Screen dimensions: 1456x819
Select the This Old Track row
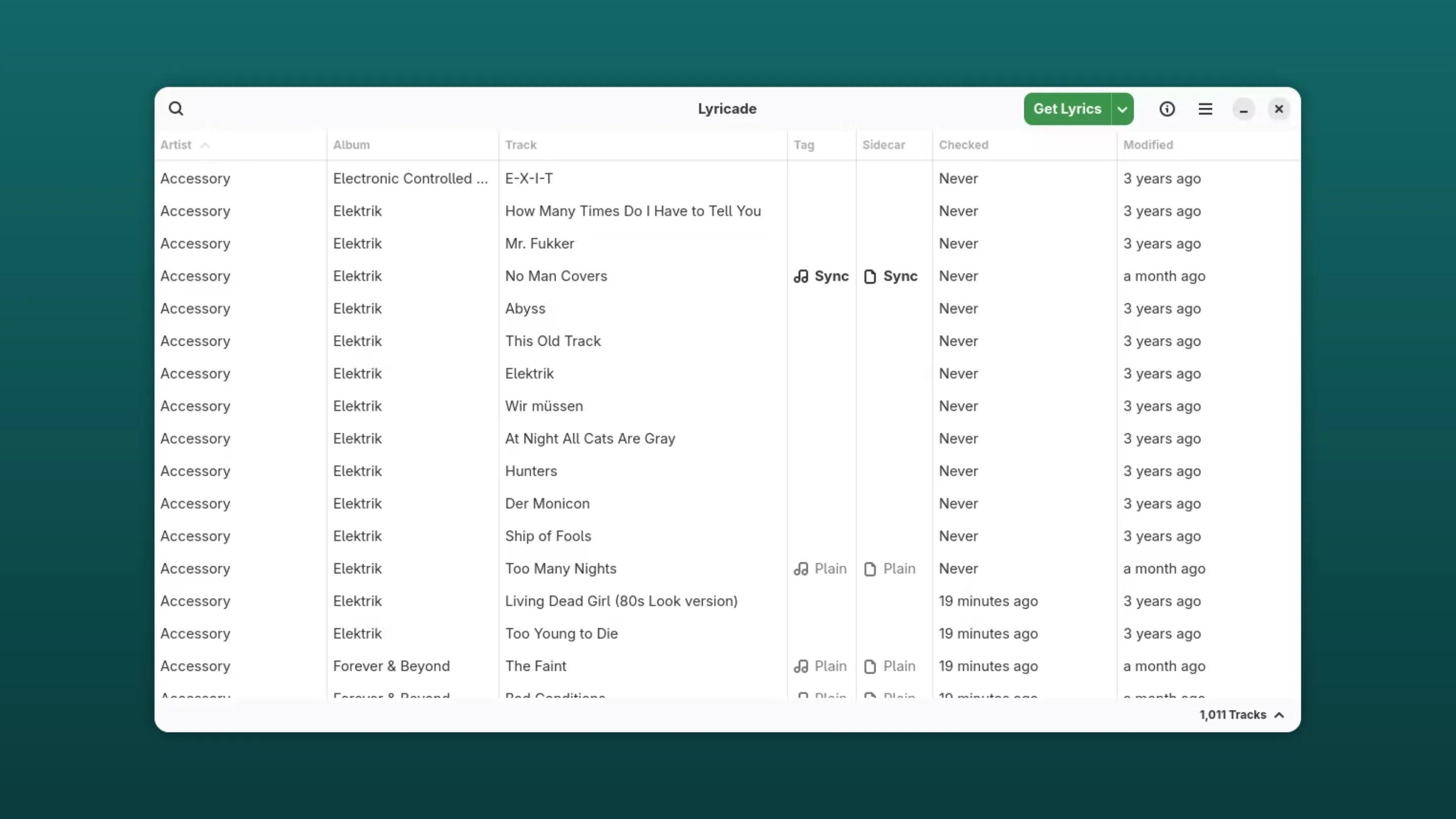tap(553, 341)
